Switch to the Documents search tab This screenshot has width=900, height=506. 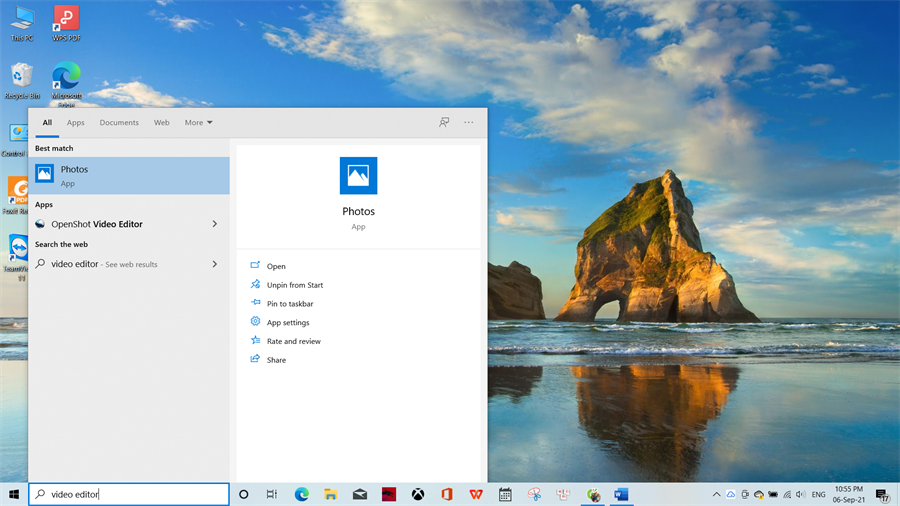click(119, 123)
